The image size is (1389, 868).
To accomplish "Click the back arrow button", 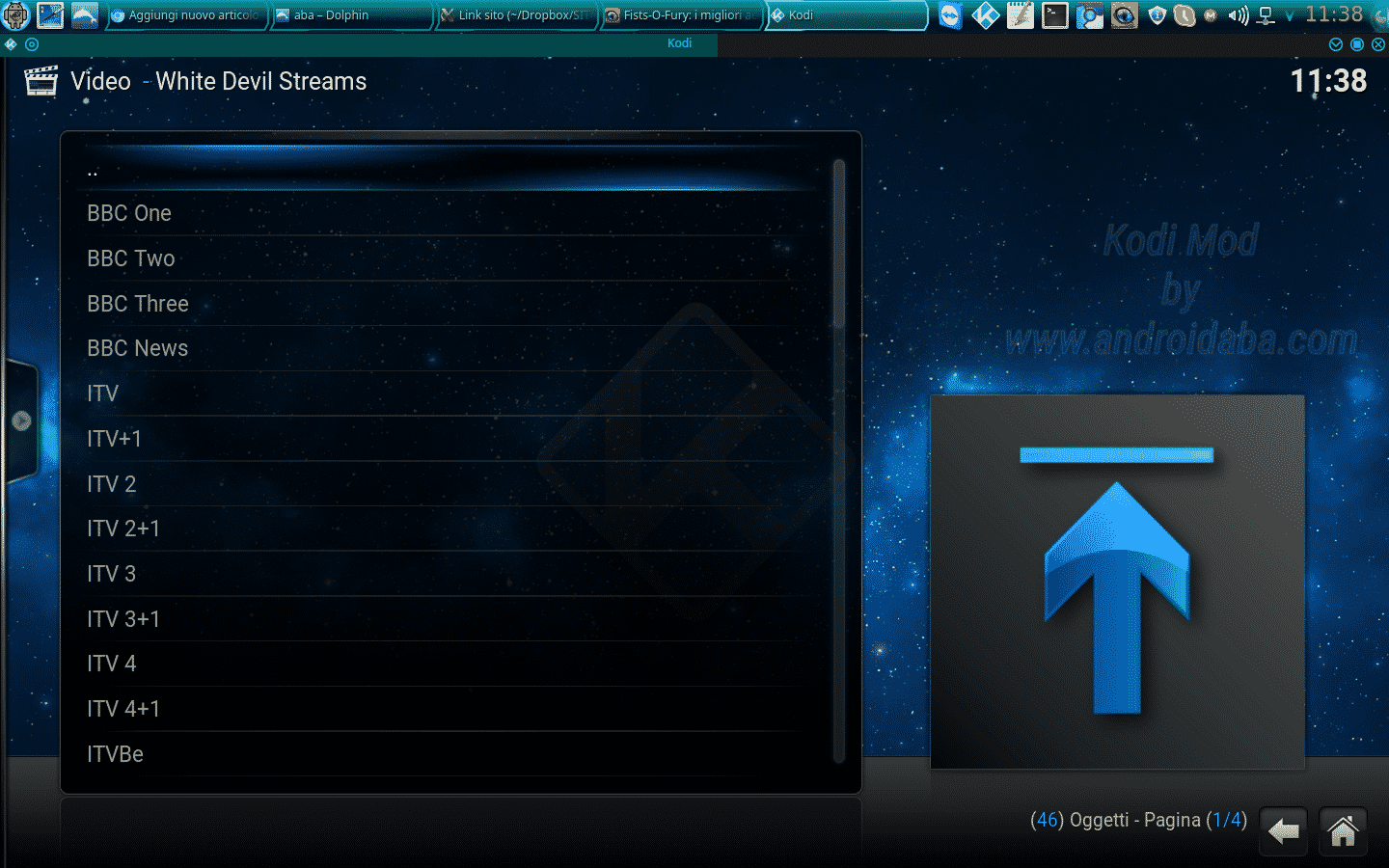I will (x=1283, y=831).
